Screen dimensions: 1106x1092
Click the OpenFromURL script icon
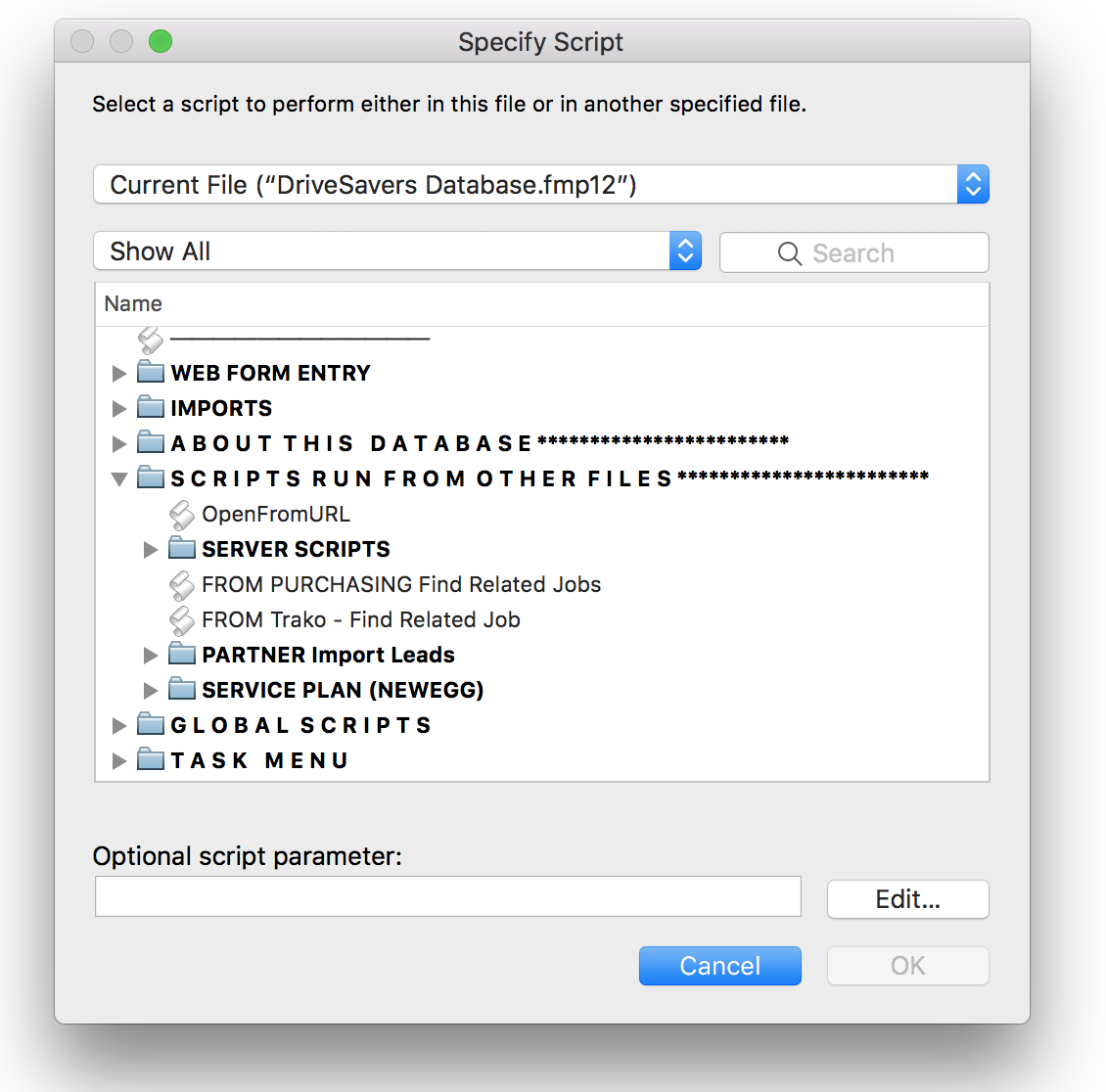[x=181, y=515]
